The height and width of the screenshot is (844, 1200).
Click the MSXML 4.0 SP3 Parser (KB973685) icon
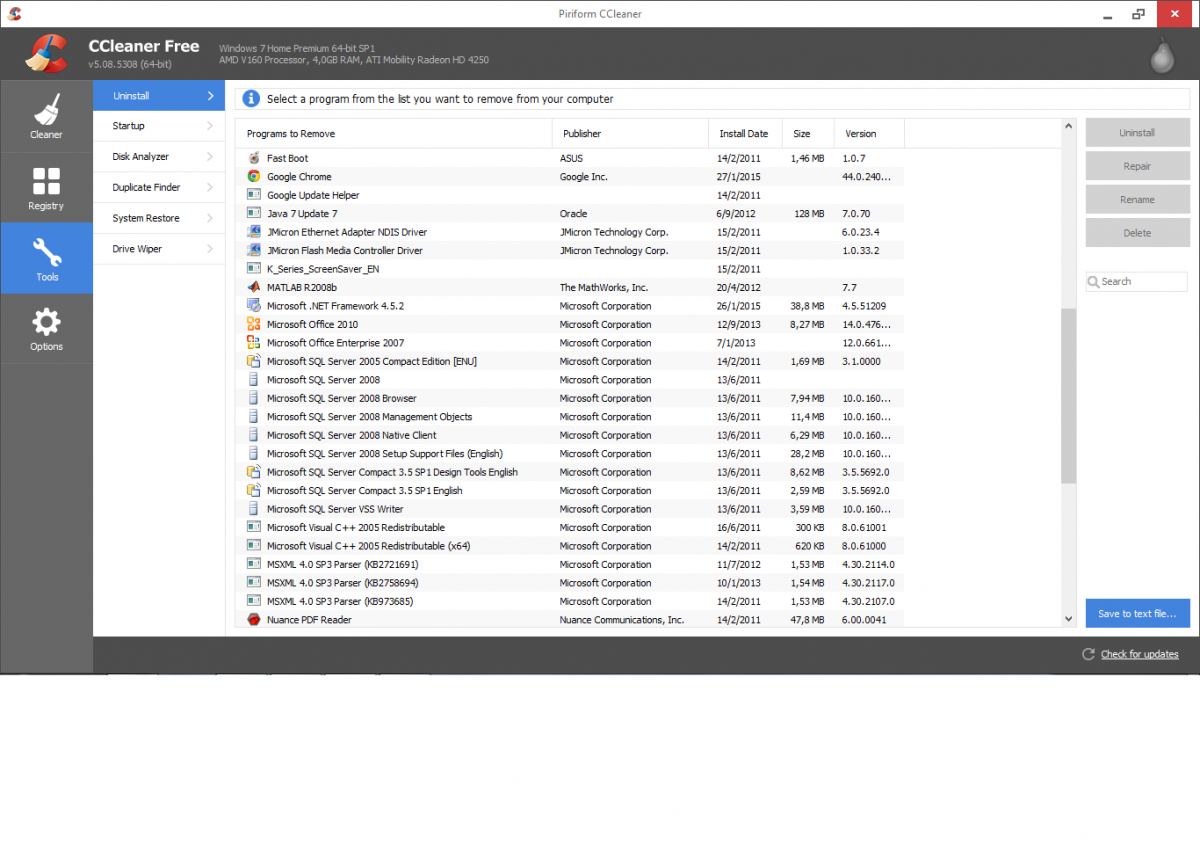[x=253, y=601]
